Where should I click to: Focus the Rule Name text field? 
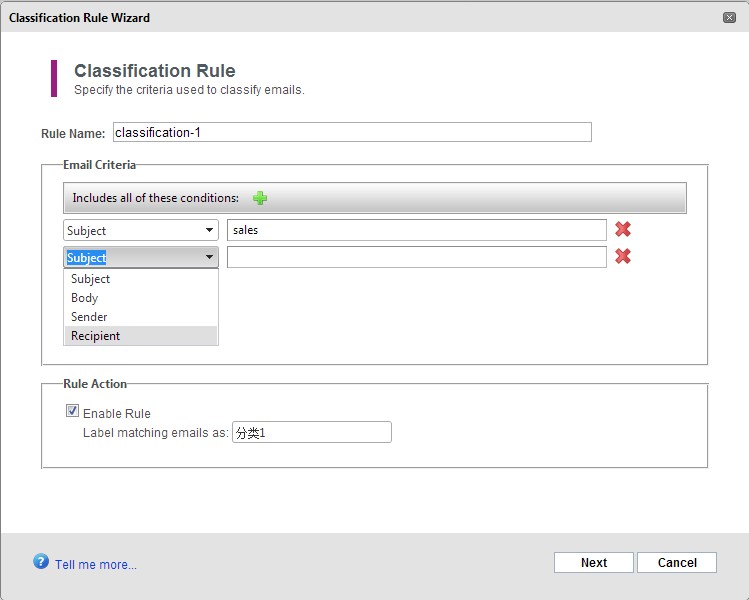tap(352, 132)
